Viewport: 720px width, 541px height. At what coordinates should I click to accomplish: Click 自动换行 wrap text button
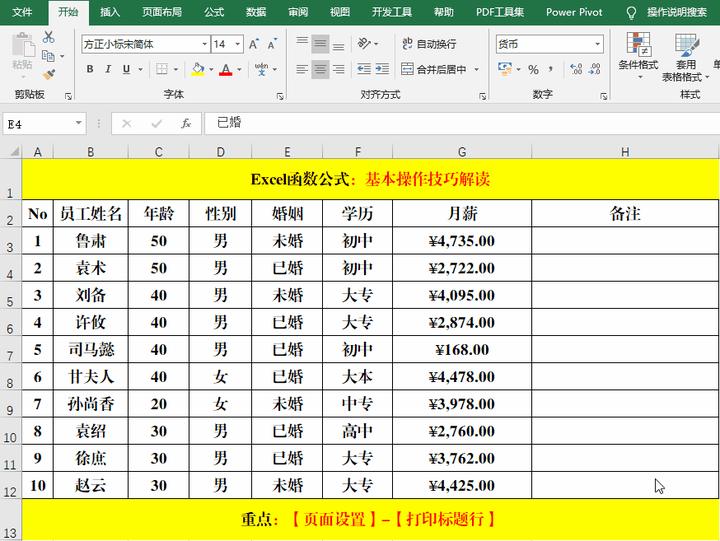[429, 44]
